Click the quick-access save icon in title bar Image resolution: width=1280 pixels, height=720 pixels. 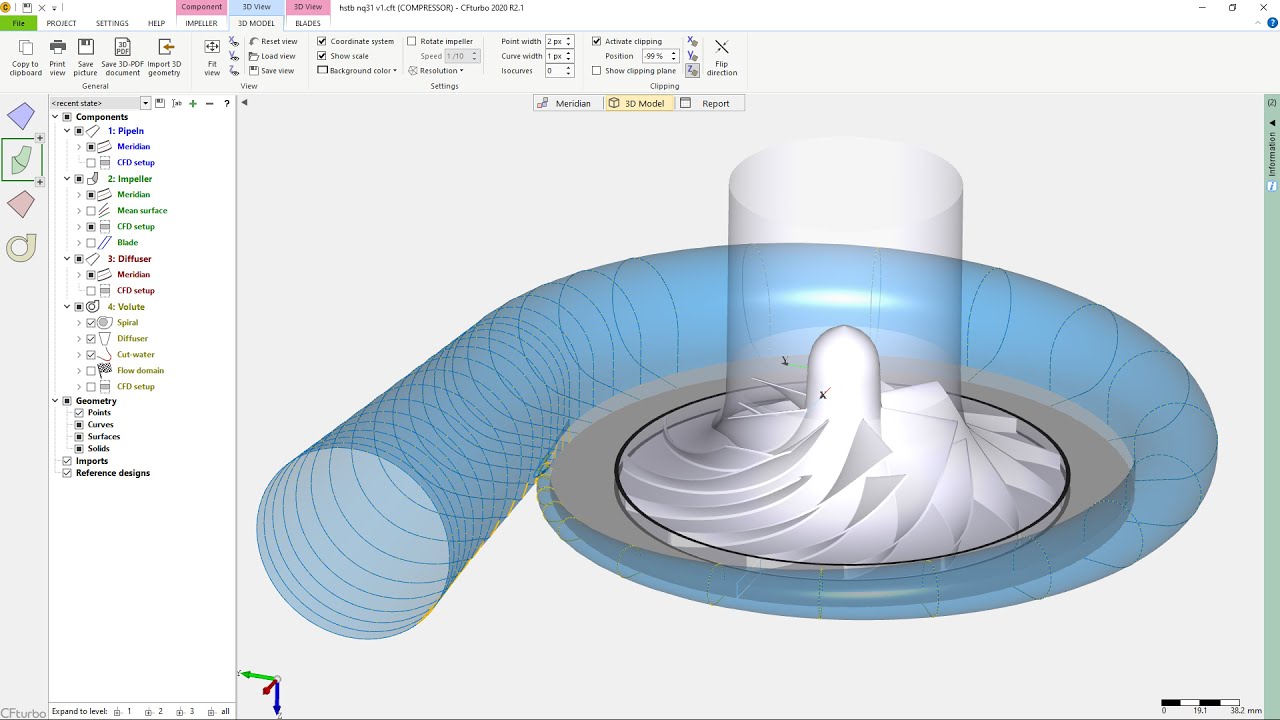coord(26,7)
